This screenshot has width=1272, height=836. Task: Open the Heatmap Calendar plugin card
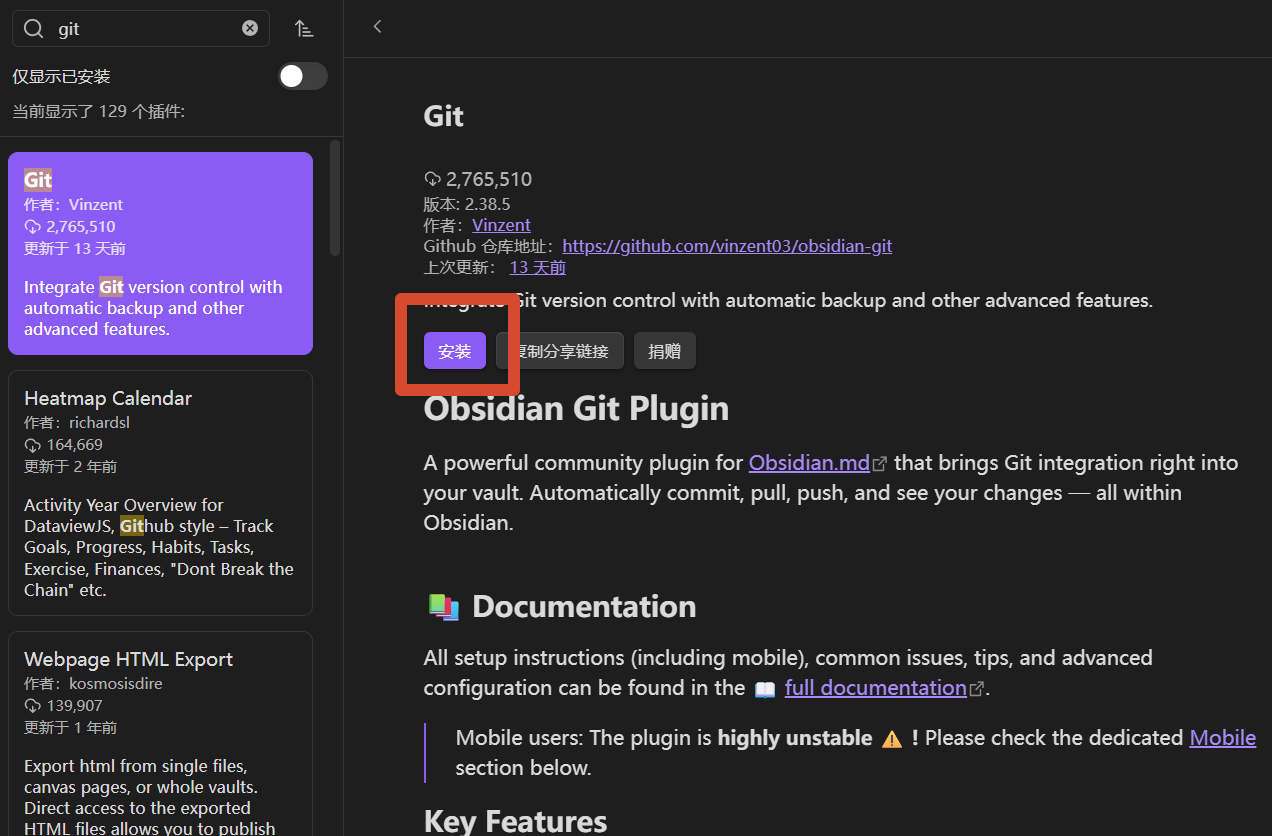point(160,493)
